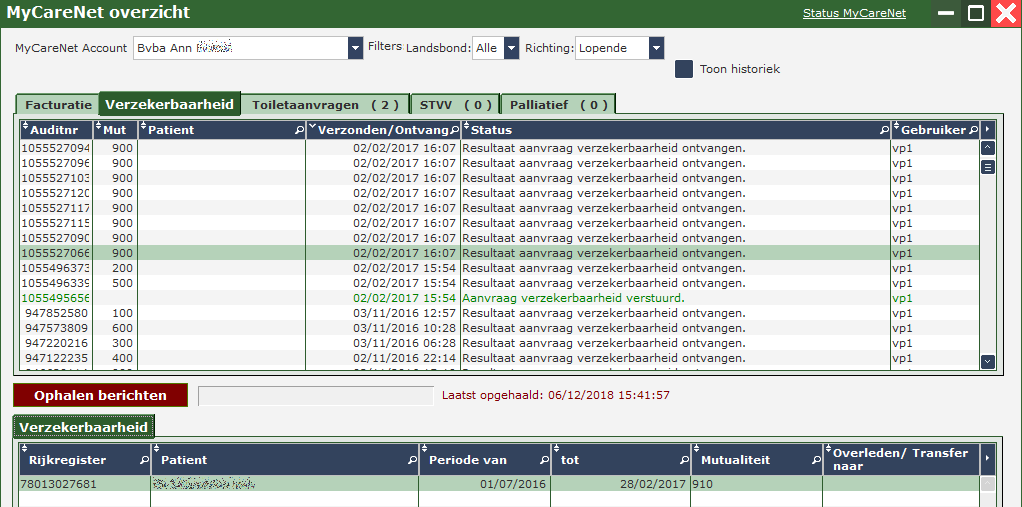Switch to the Facturatie tab
The image size is (1022, 507).
58,104
